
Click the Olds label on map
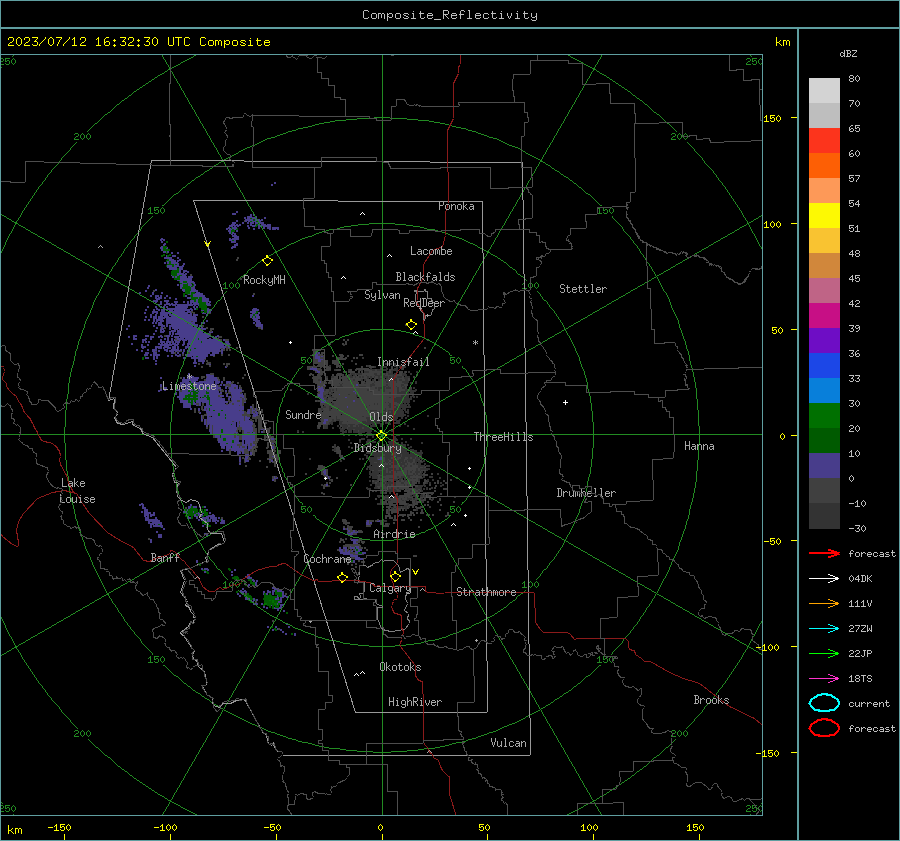pos(381,417)
